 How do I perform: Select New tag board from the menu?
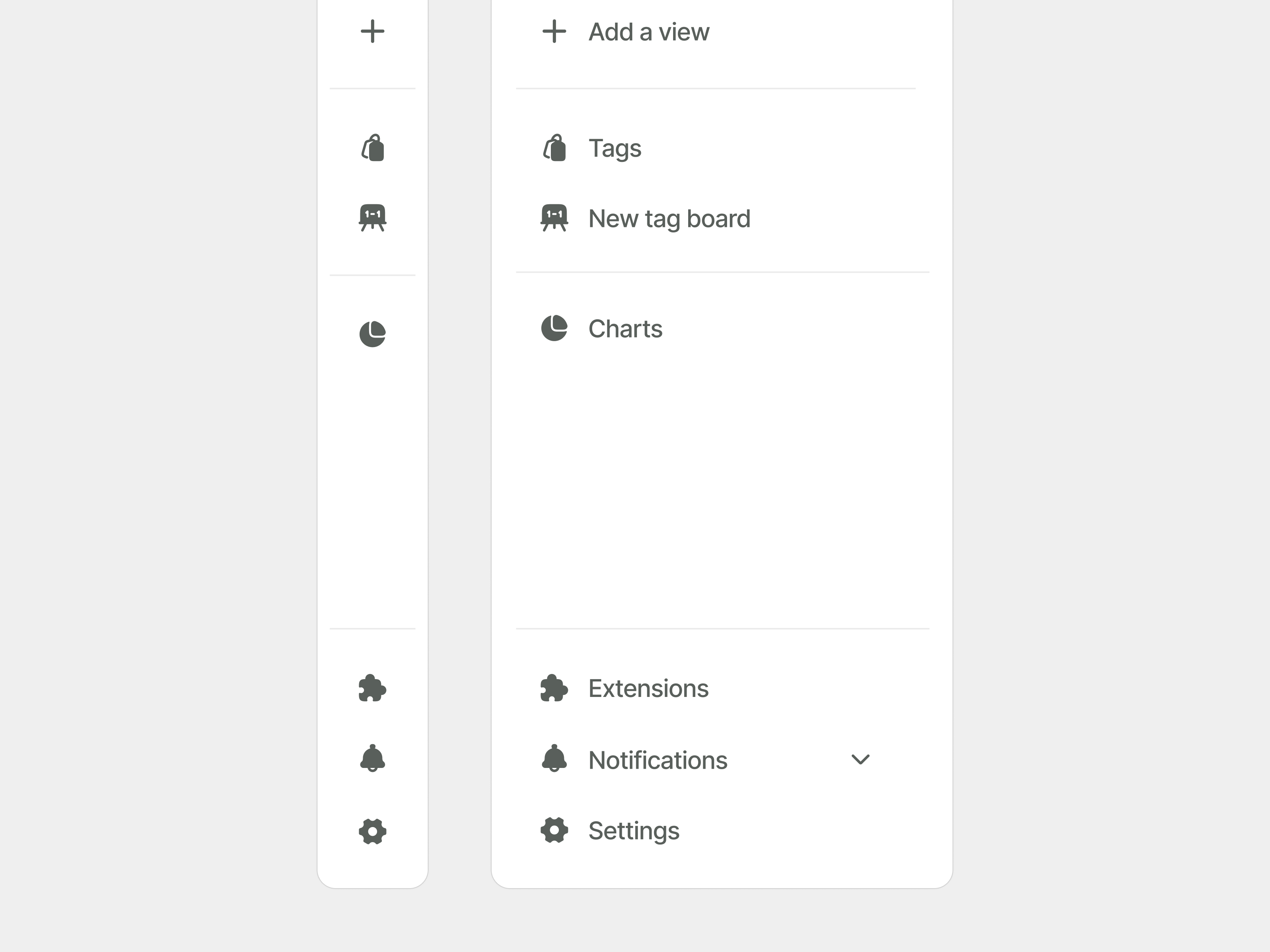tap(670, 218)
